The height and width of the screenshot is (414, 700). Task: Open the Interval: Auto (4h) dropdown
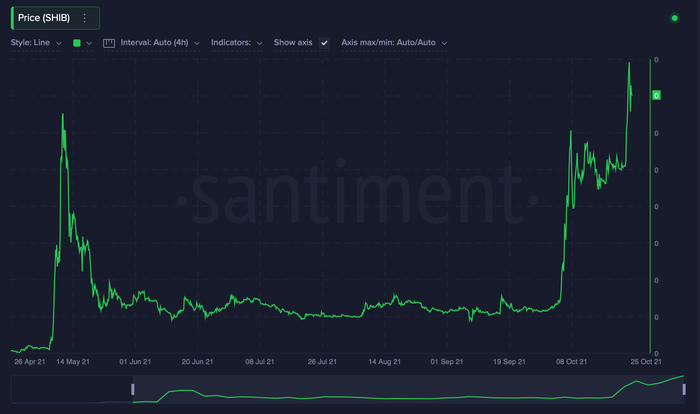pyautogui.click(x=159, y=43)
